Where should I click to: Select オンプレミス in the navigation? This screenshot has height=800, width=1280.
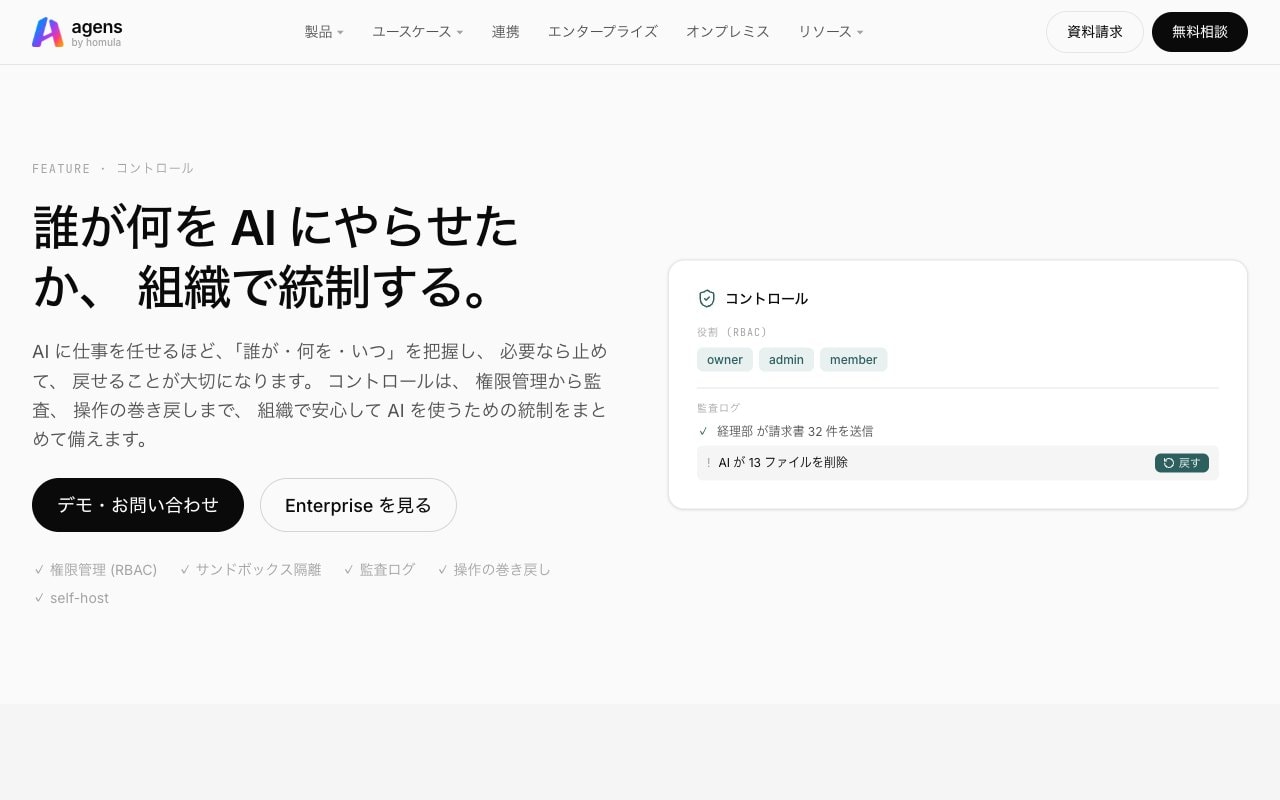click(x=728, y=32)
